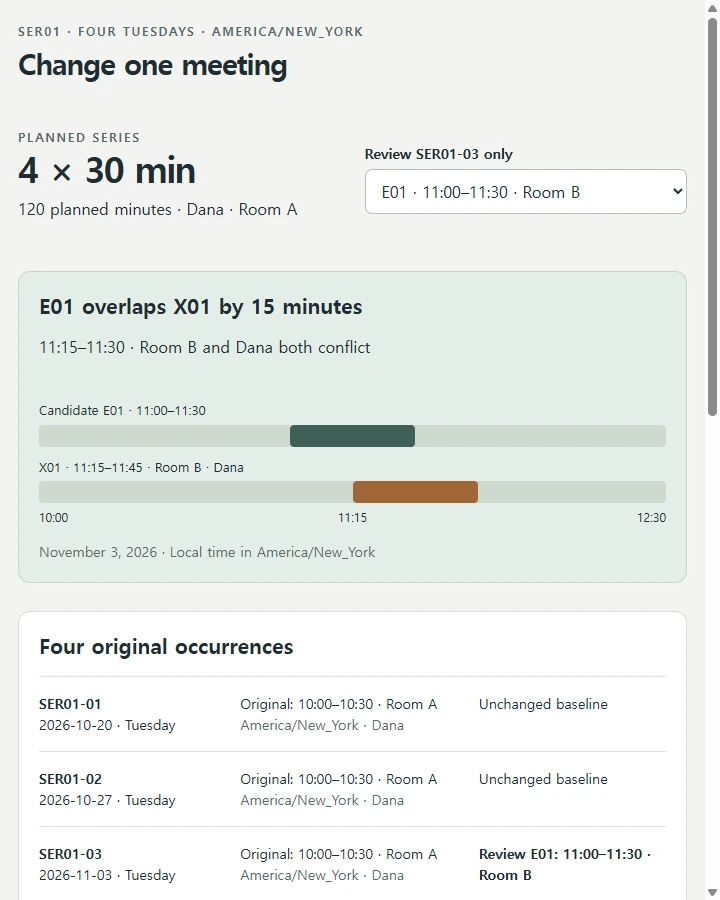The width and height of the screenshot is (720, 900).
Task: Click the 'PLANNED SERIES' label
Action: pyautogui.click(x=79, y=138)
